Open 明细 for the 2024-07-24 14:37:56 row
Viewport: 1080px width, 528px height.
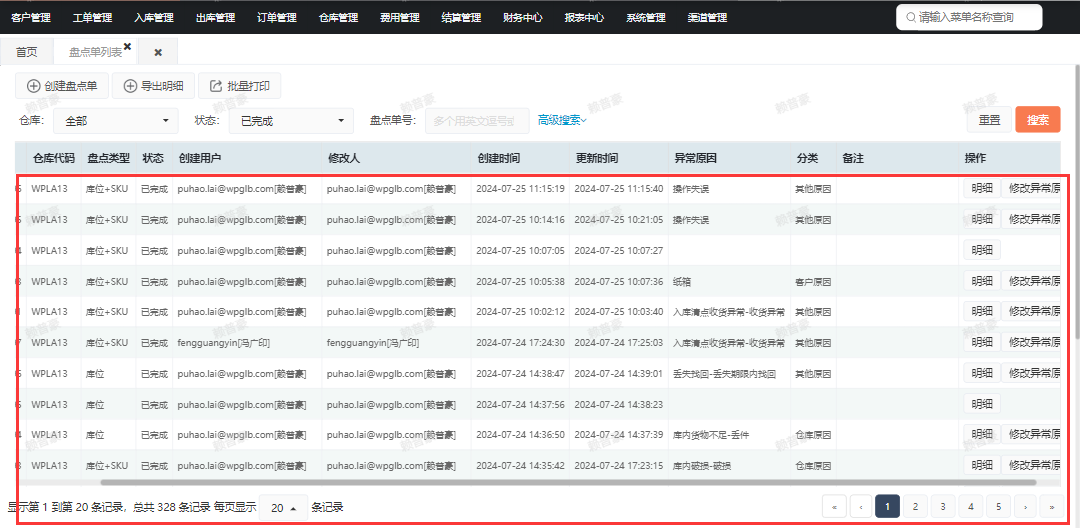pos(982,403)
